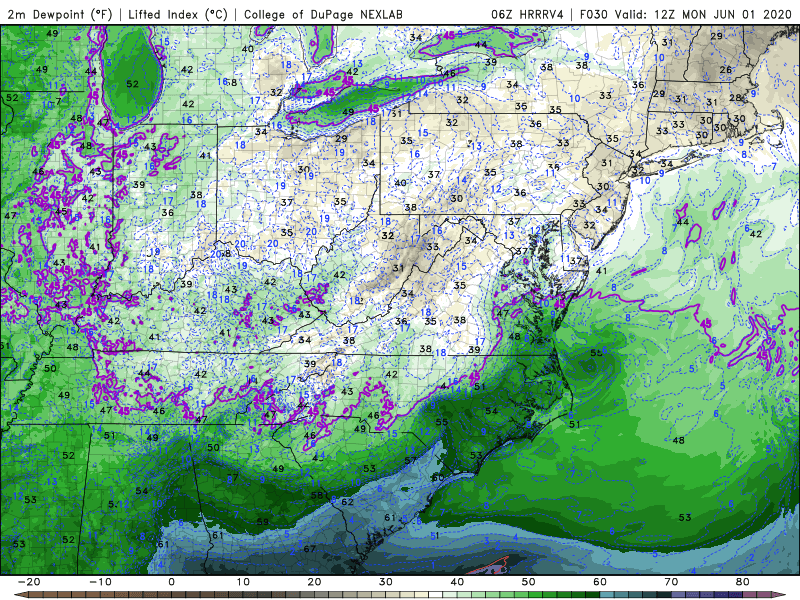
Task: Click the -20 label on the color scale
Action: click(x=29, y=582)
